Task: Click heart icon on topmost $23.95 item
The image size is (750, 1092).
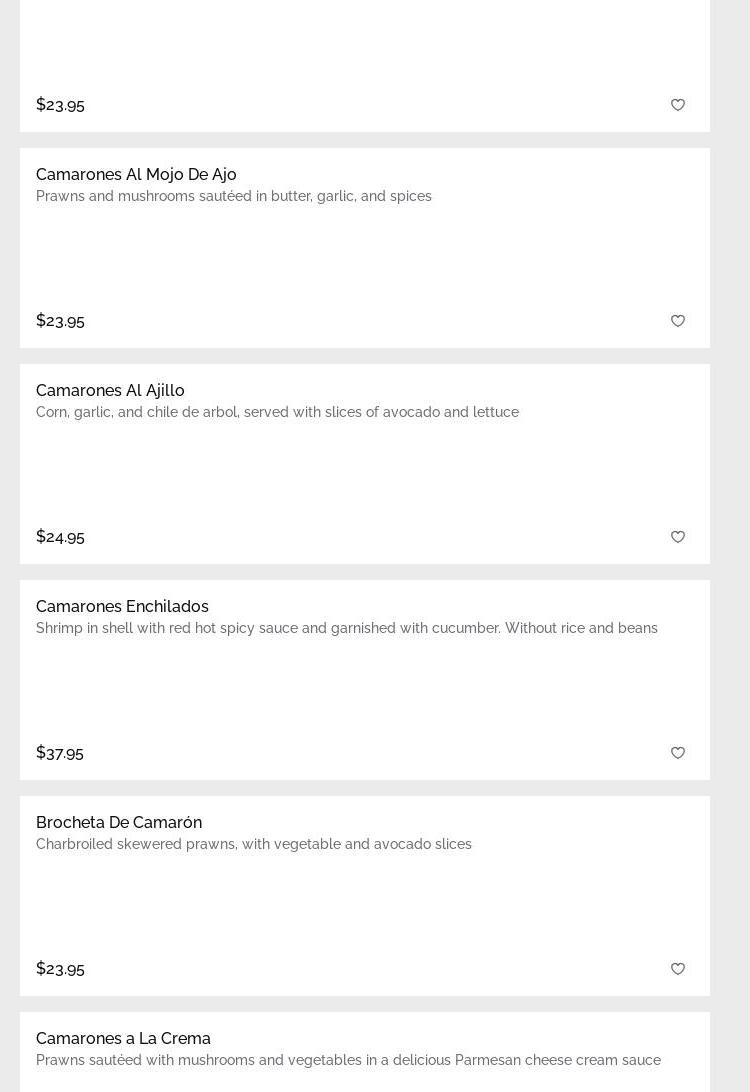Action: click(x=678, y=105)
